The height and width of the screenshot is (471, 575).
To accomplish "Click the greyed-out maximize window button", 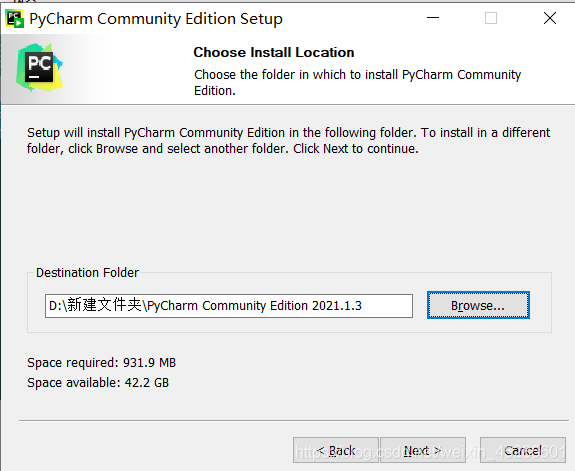I will (x=491, y=18).
